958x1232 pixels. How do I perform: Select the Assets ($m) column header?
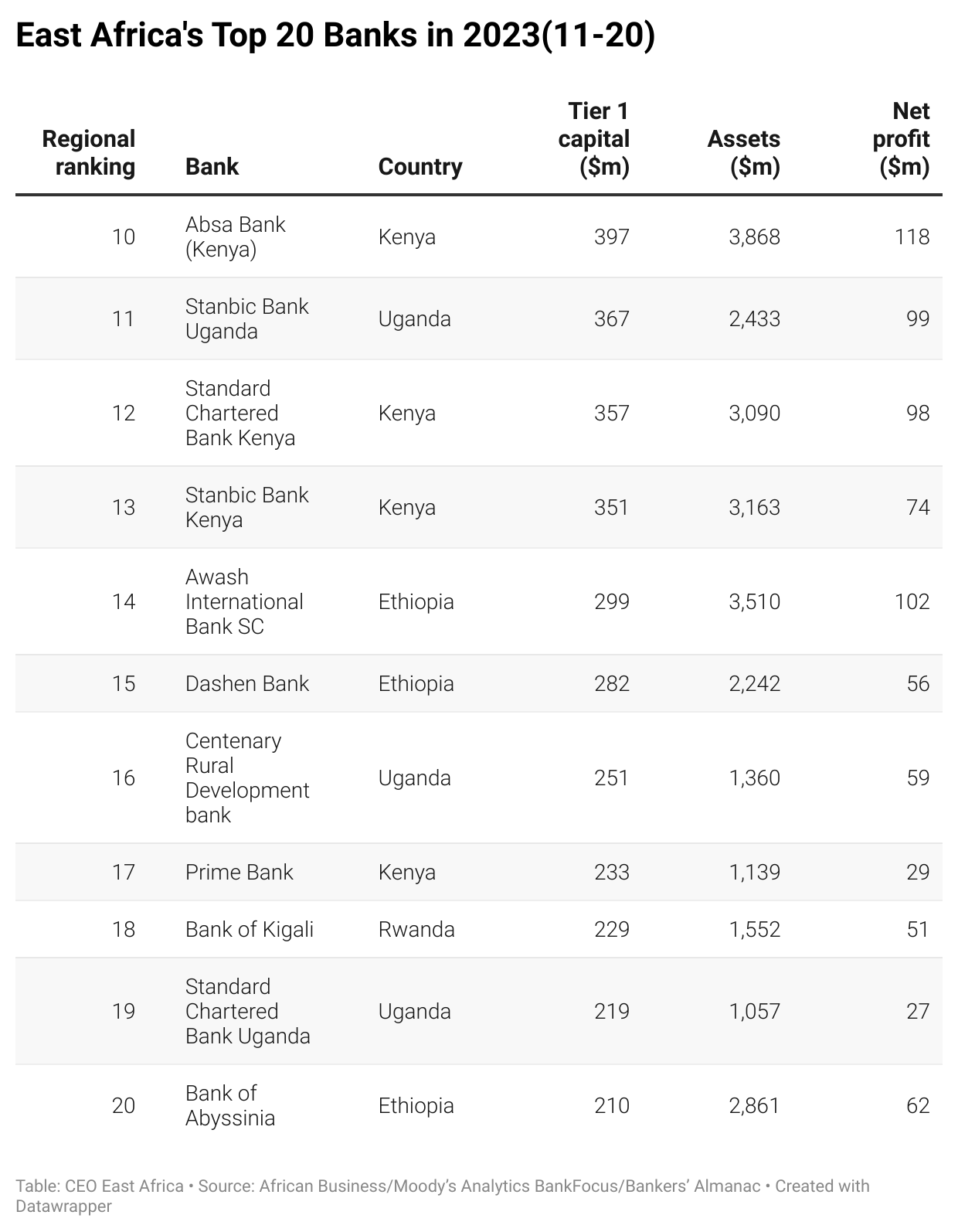[743, 153]
